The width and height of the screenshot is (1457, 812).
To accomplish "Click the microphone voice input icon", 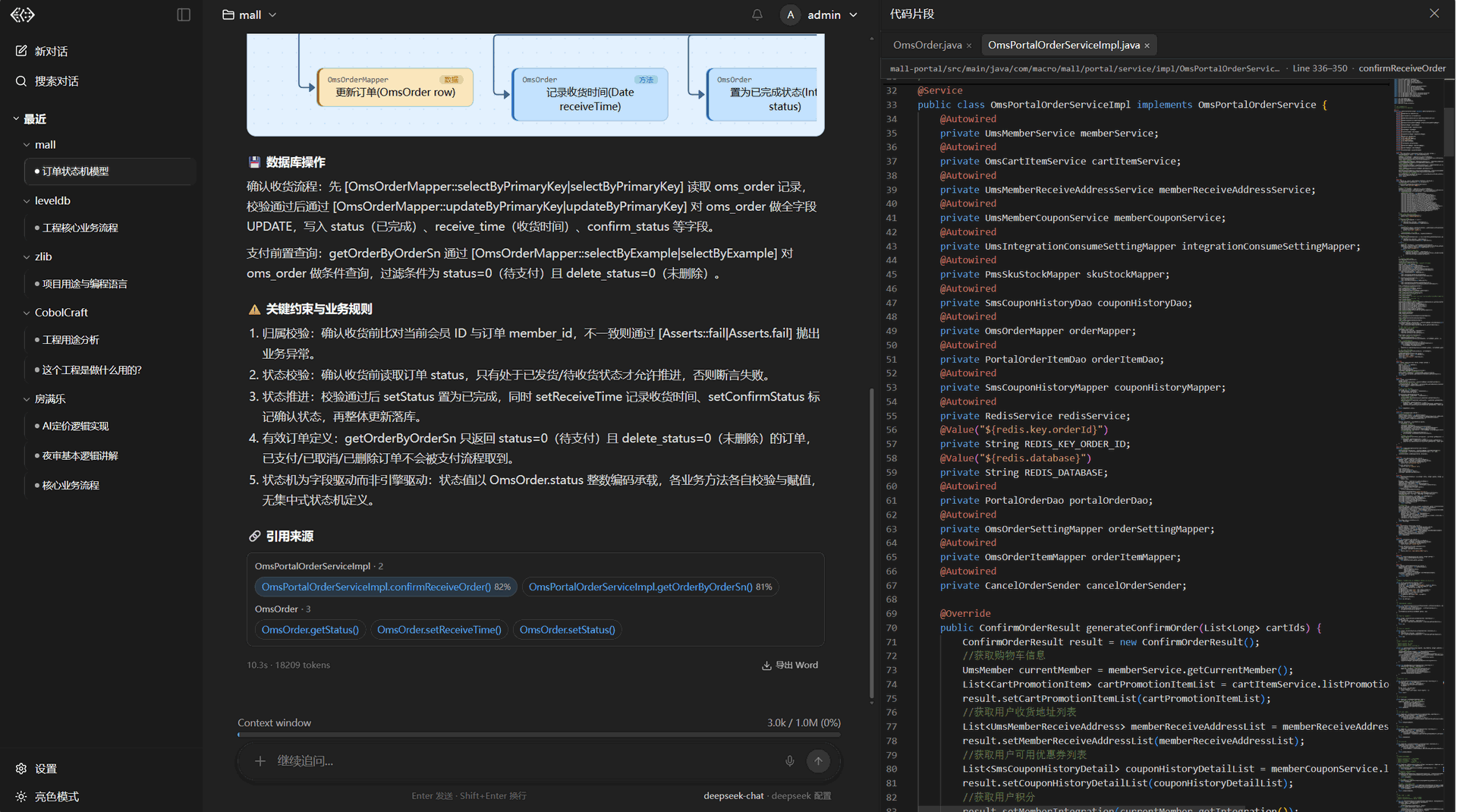I will 789,760.
